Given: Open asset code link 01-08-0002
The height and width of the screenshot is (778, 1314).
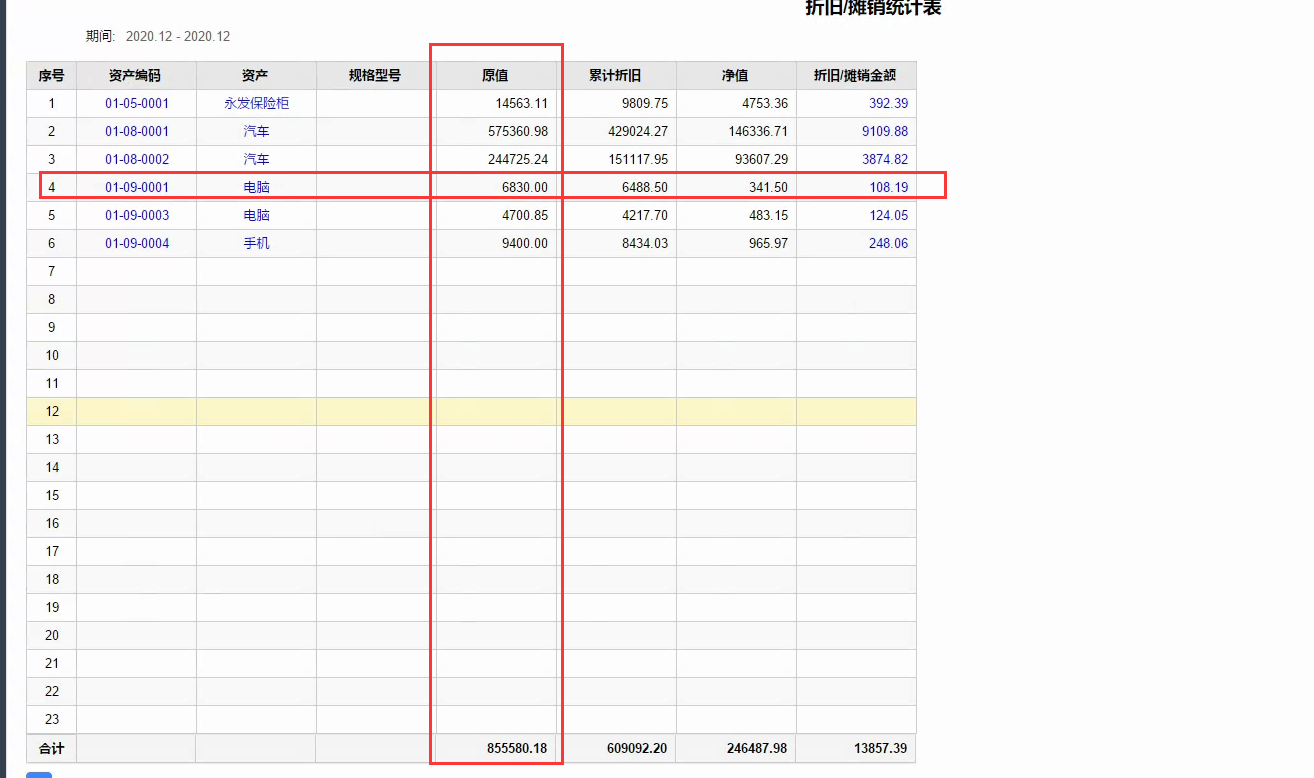Looking at the screenshot, I should point(137,159).
